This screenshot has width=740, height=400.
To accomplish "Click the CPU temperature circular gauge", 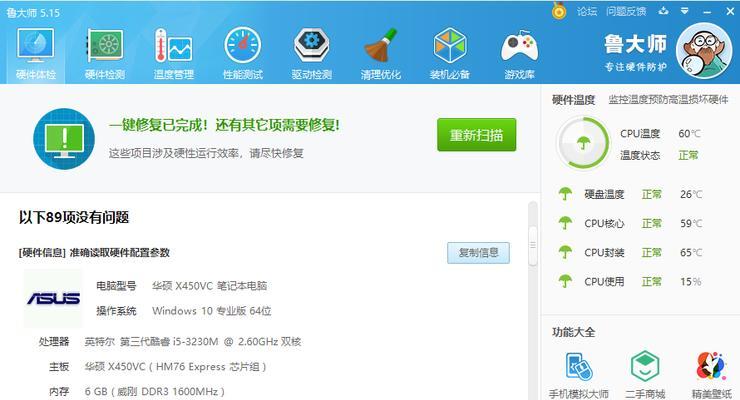I will pyautogui.click(x=583, y=143).
